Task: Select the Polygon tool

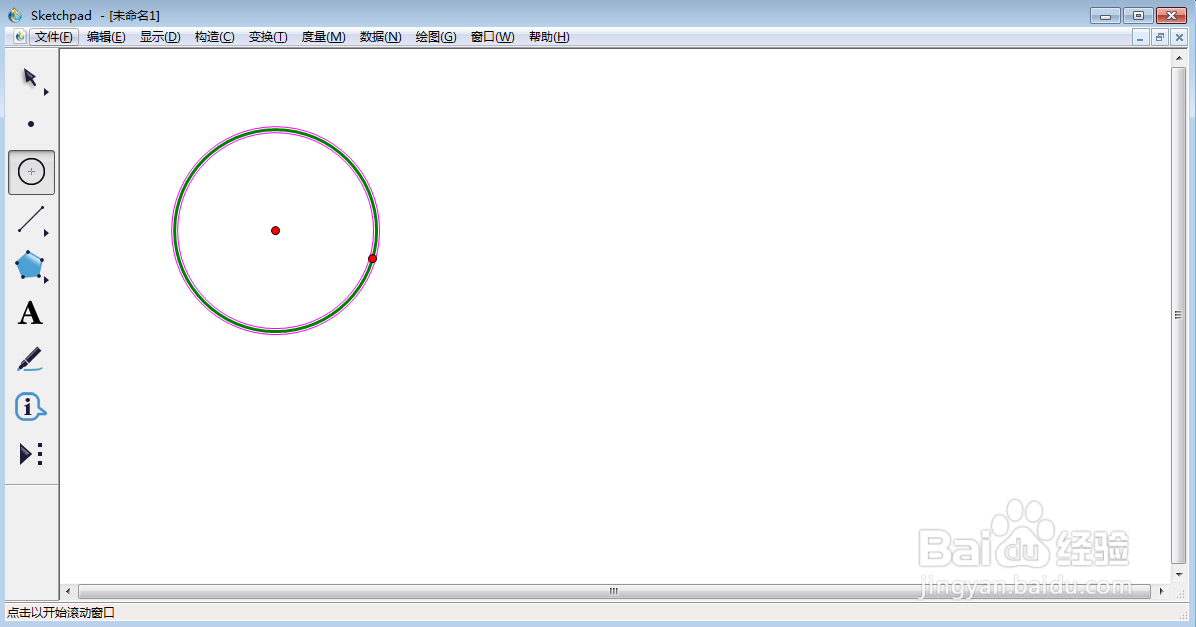Action: [29, 265]
